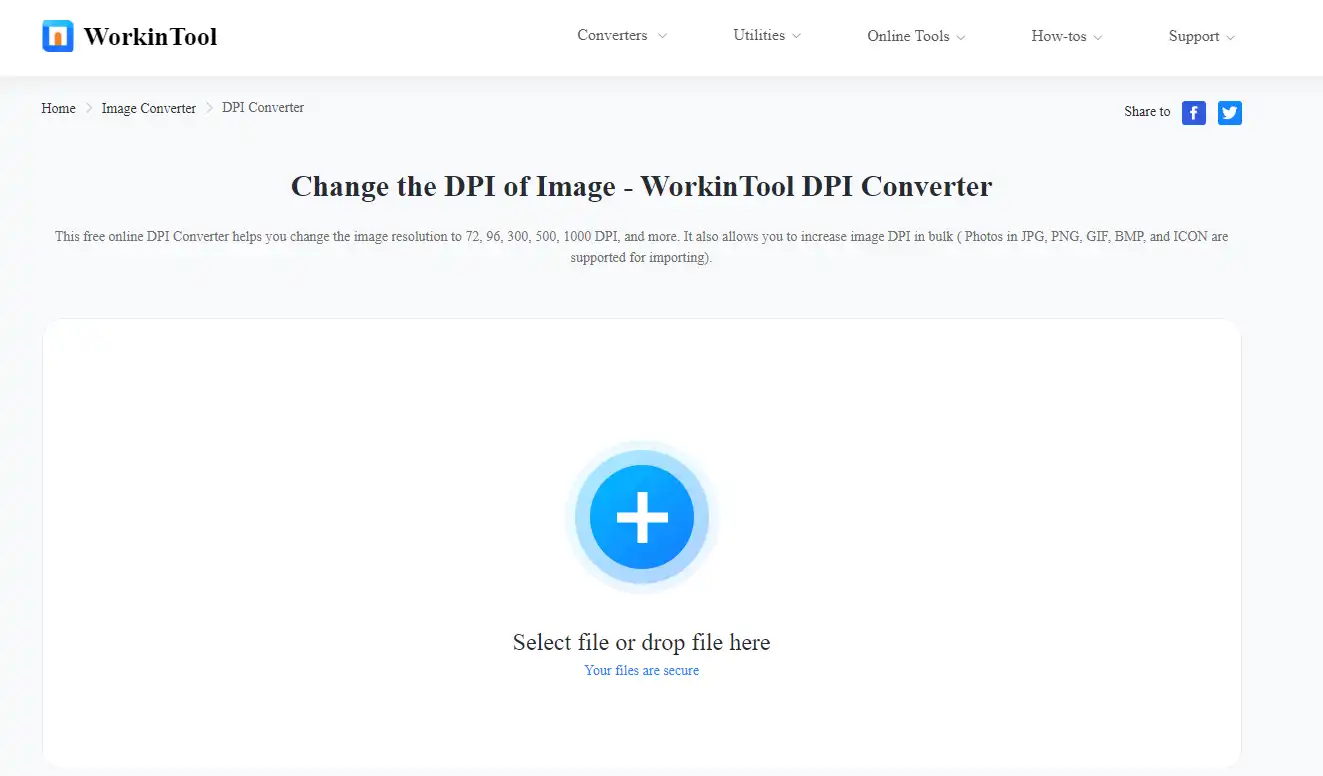The image size is (1323, 776).
Task: Open Image Converter breadcrumb link
Action: (x=149, y=108)
